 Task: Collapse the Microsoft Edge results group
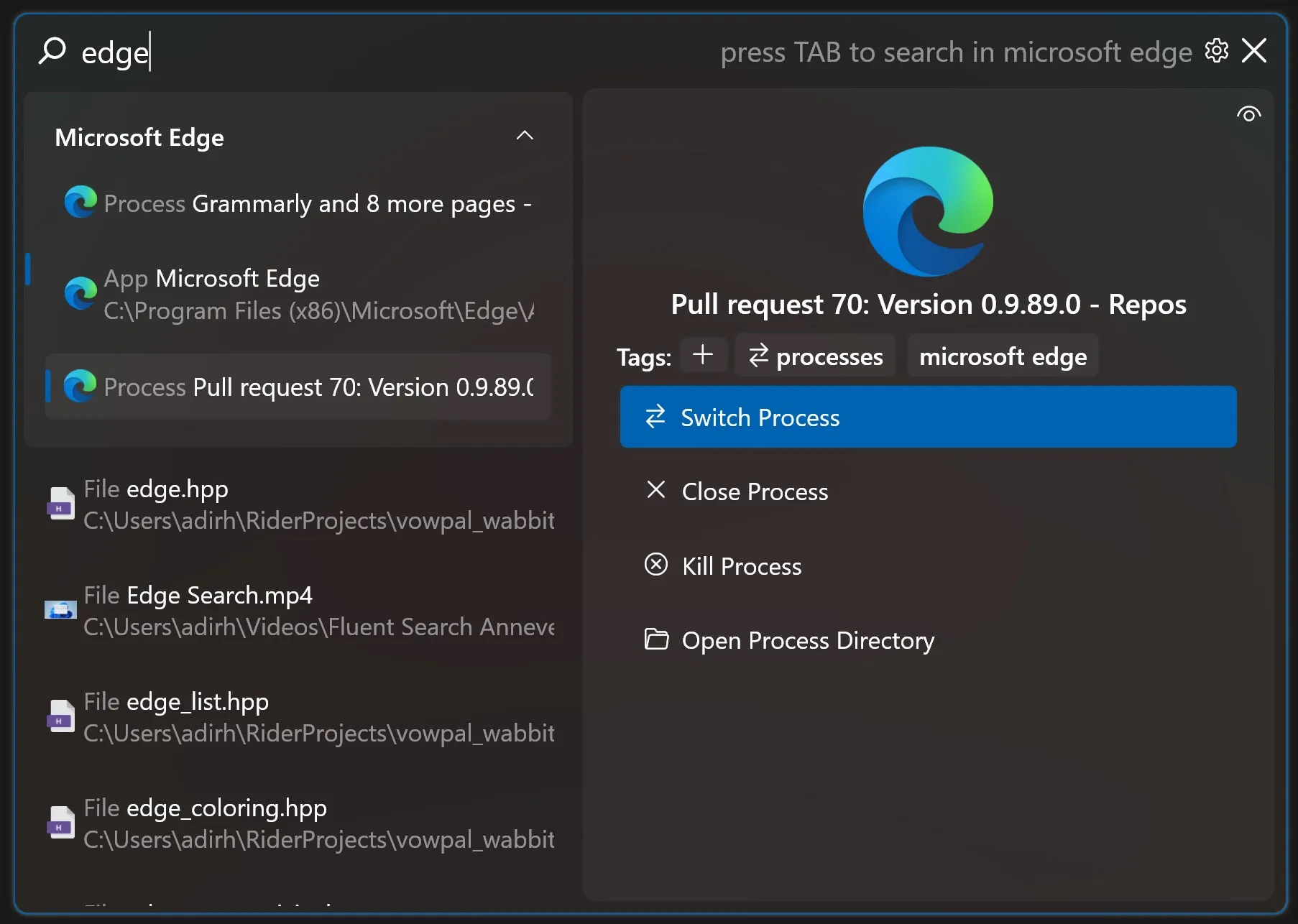click(525, 136)
